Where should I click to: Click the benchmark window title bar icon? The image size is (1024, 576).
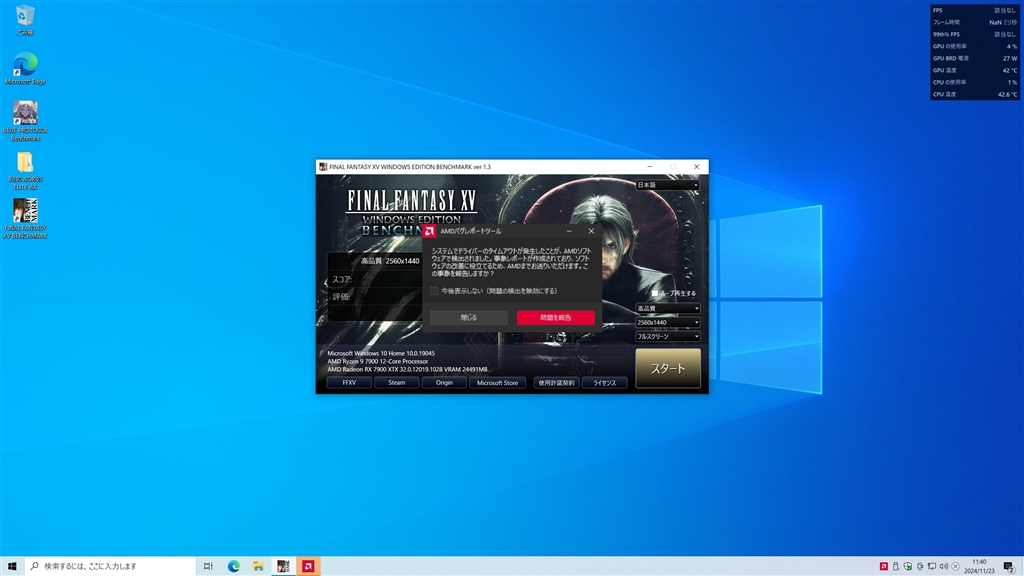click(323, 167)
